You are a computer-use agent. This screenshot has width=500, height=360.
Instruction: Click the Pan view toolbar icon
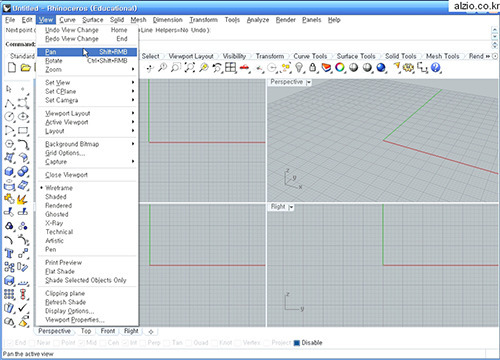(x=150, y=68)
